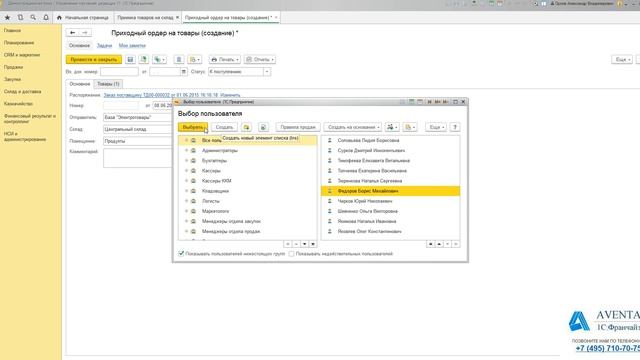This screenshot has width=640, height=360.
Task: Click the 'Провести и закрыть' button
Action: (94, 60)
